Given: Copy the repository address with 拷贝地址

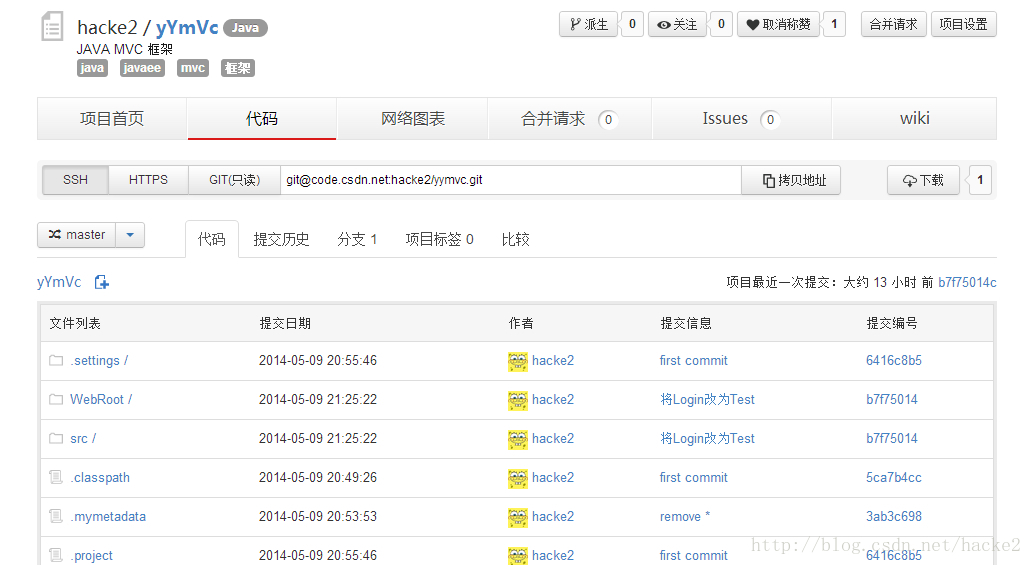Looking at the screenshot, I should coord(791,180).
